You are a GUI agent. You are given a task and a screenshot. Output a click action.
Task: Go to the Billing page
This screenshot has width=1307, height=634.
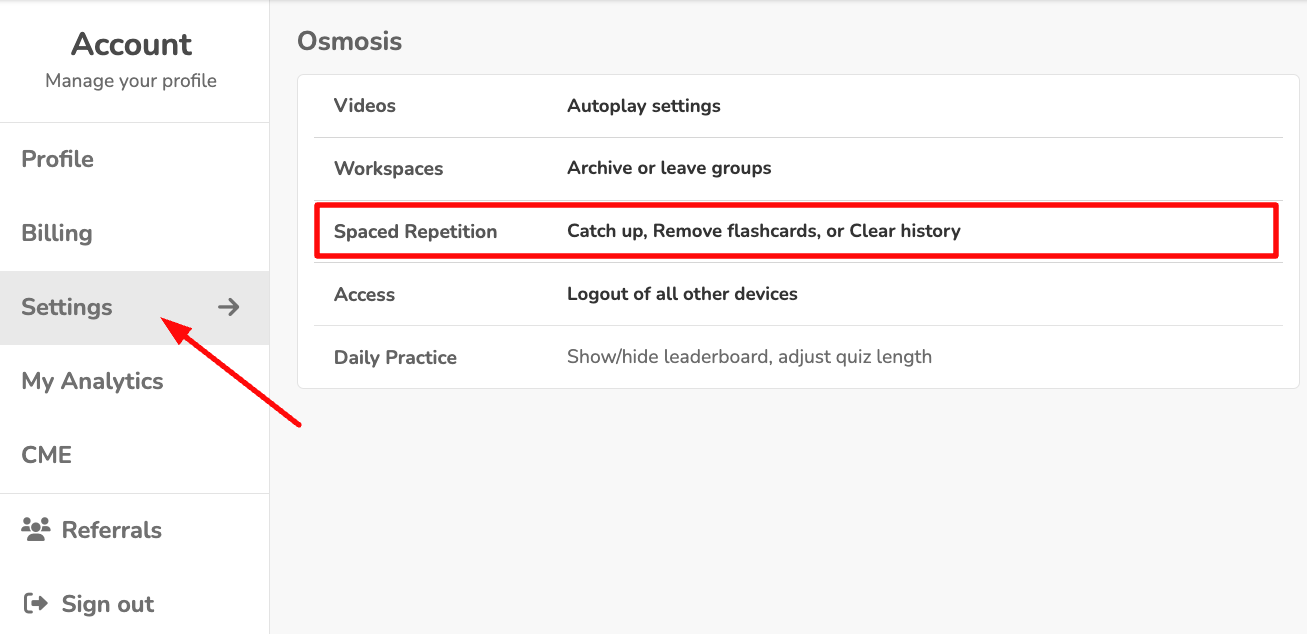click(x=57, y=233)
